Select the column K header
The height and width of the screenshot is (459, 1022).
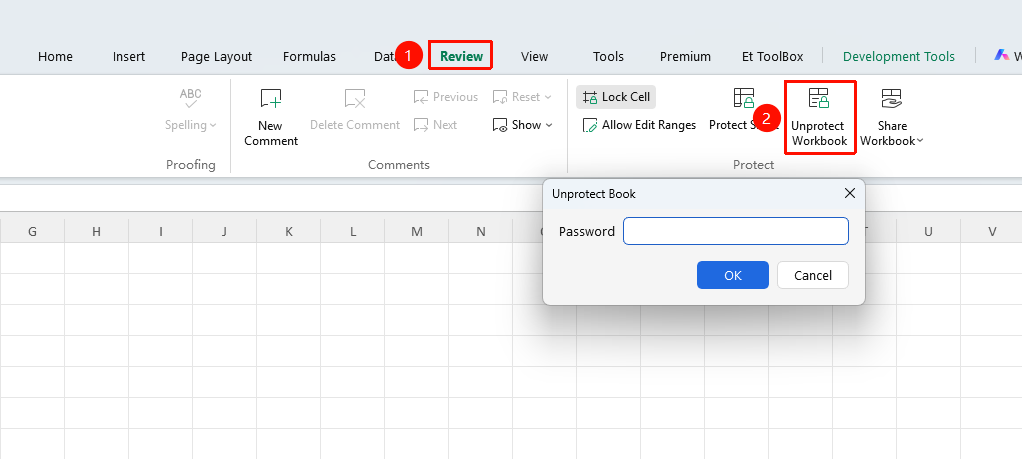click(x=289, y=231)
